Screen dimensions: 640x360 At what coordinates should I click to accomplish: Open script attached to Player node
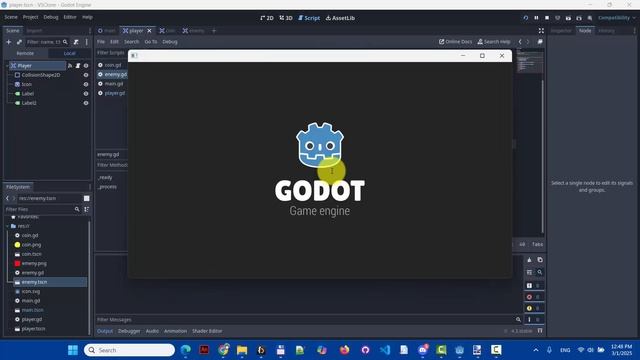78,65
